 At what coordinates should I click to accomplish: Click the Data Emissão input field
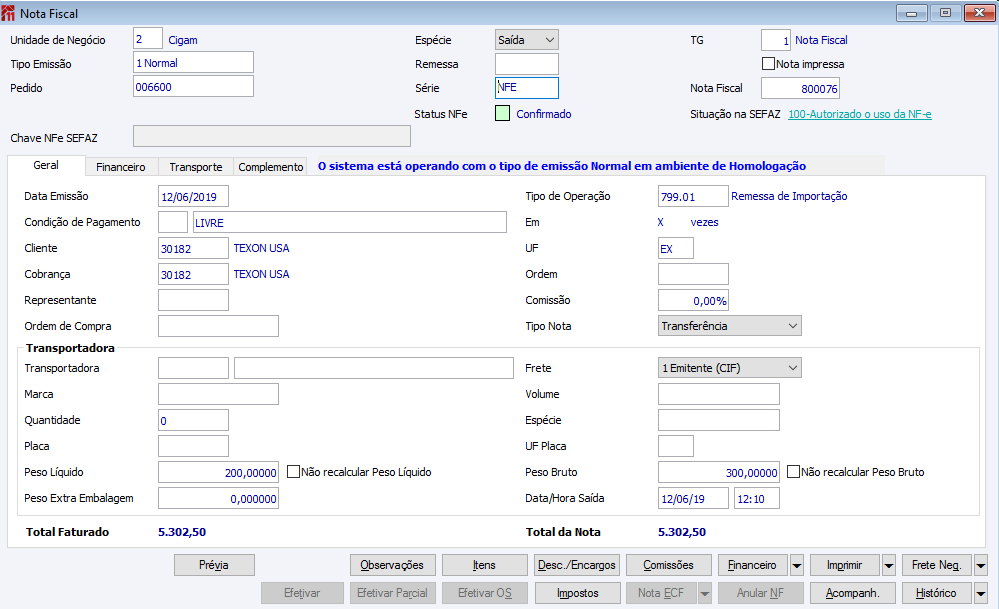tap(193, 196)
